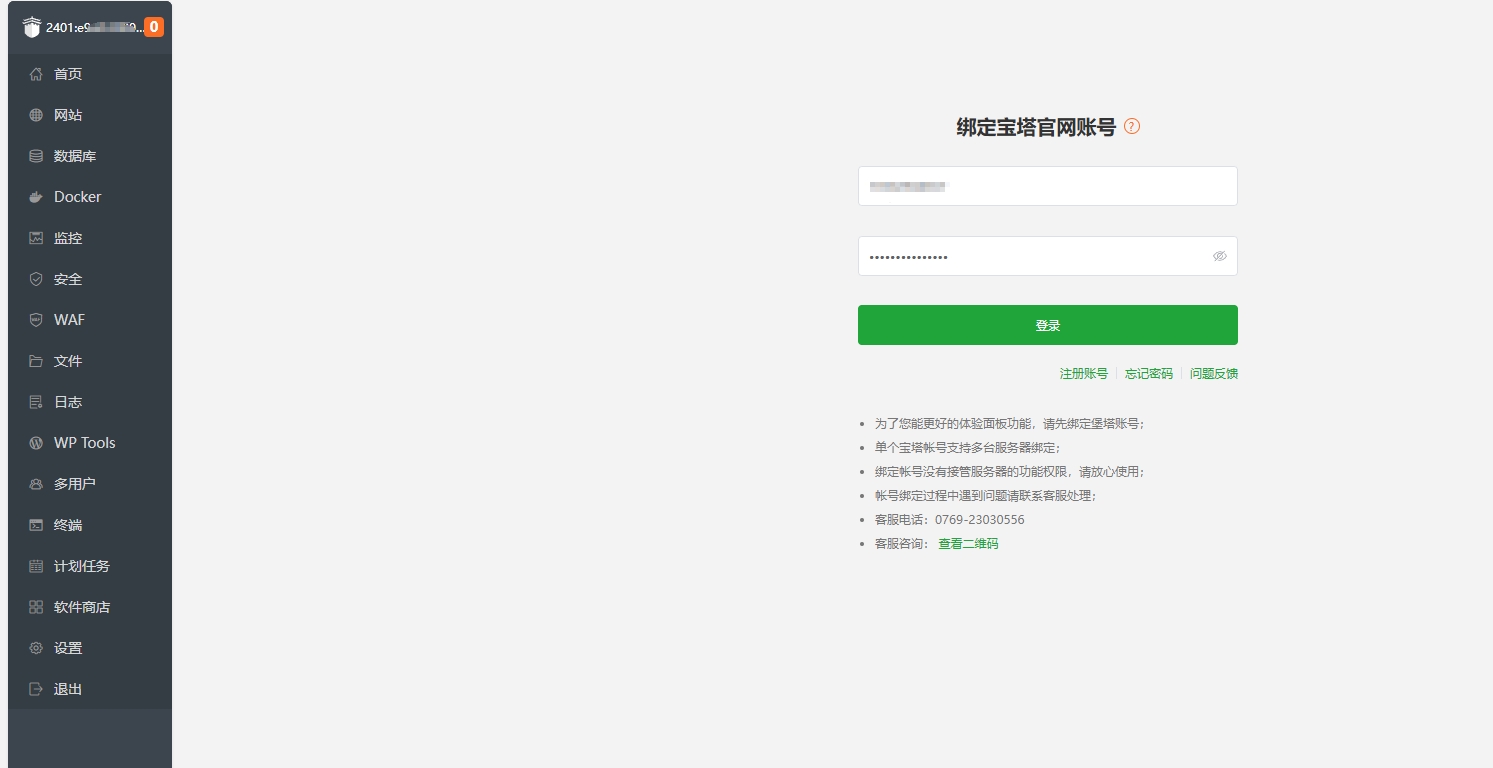
Task: Click the calendar icon beside 计划任务
Action: (36, 566)
